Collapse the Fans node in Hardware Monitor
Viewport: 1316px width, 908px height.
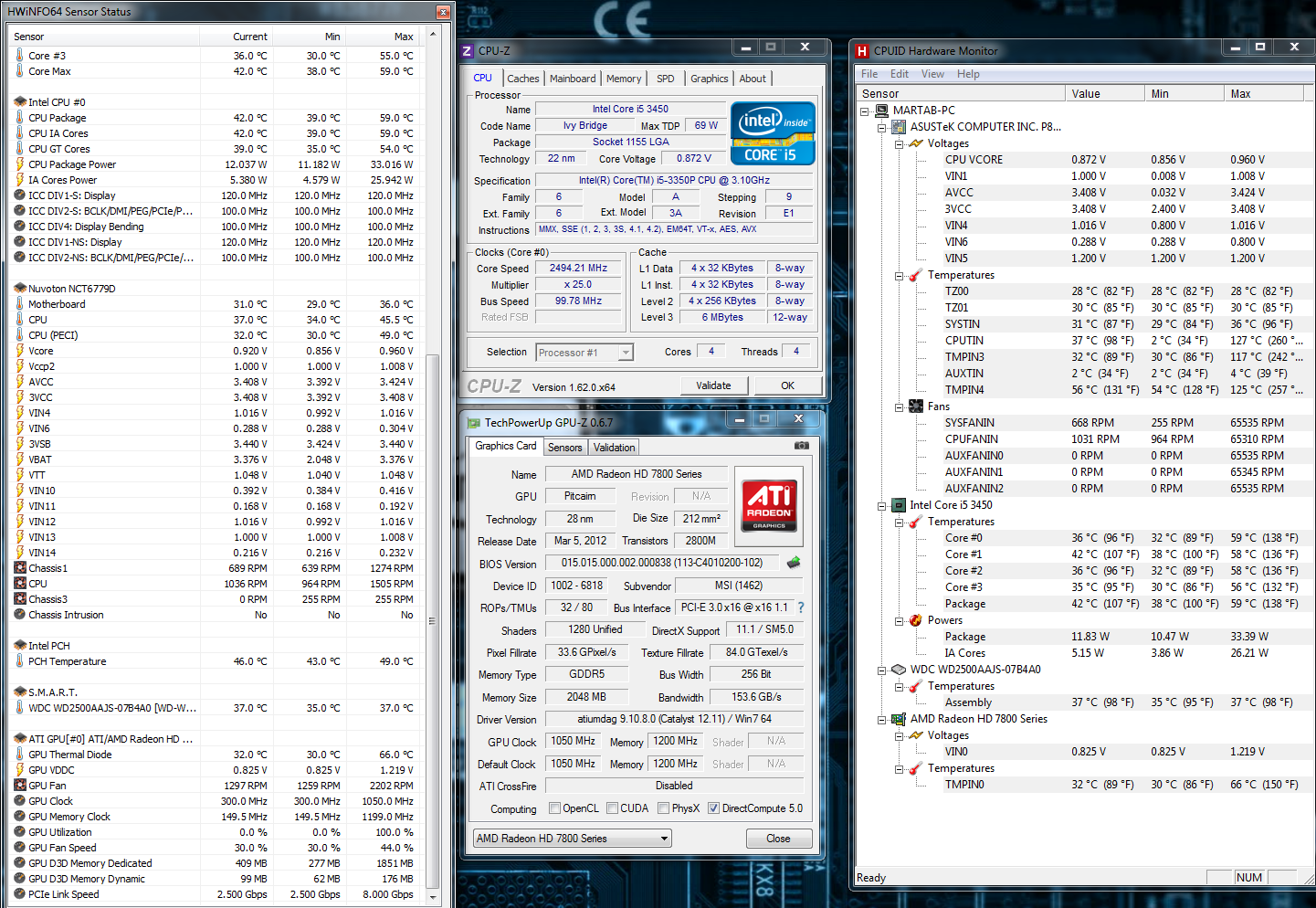(x=899, y=406)
